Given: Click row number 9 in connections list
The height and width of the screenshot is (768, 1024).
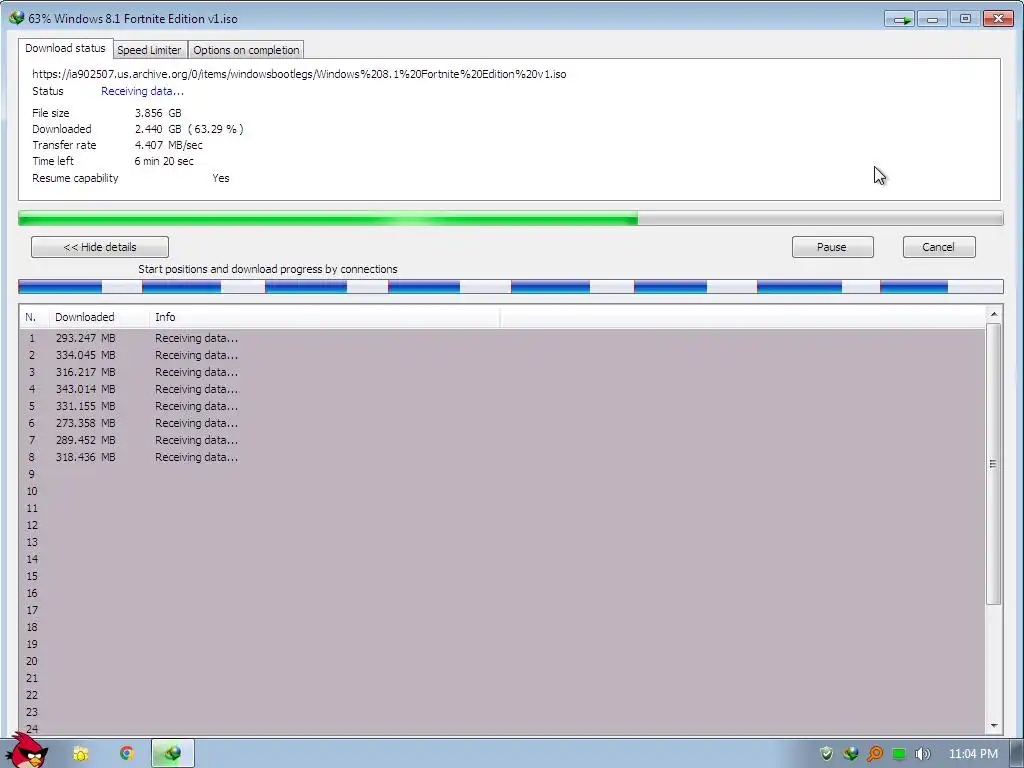Looking at the screenshot, I should pyautogui.click(x=31, y=474).
